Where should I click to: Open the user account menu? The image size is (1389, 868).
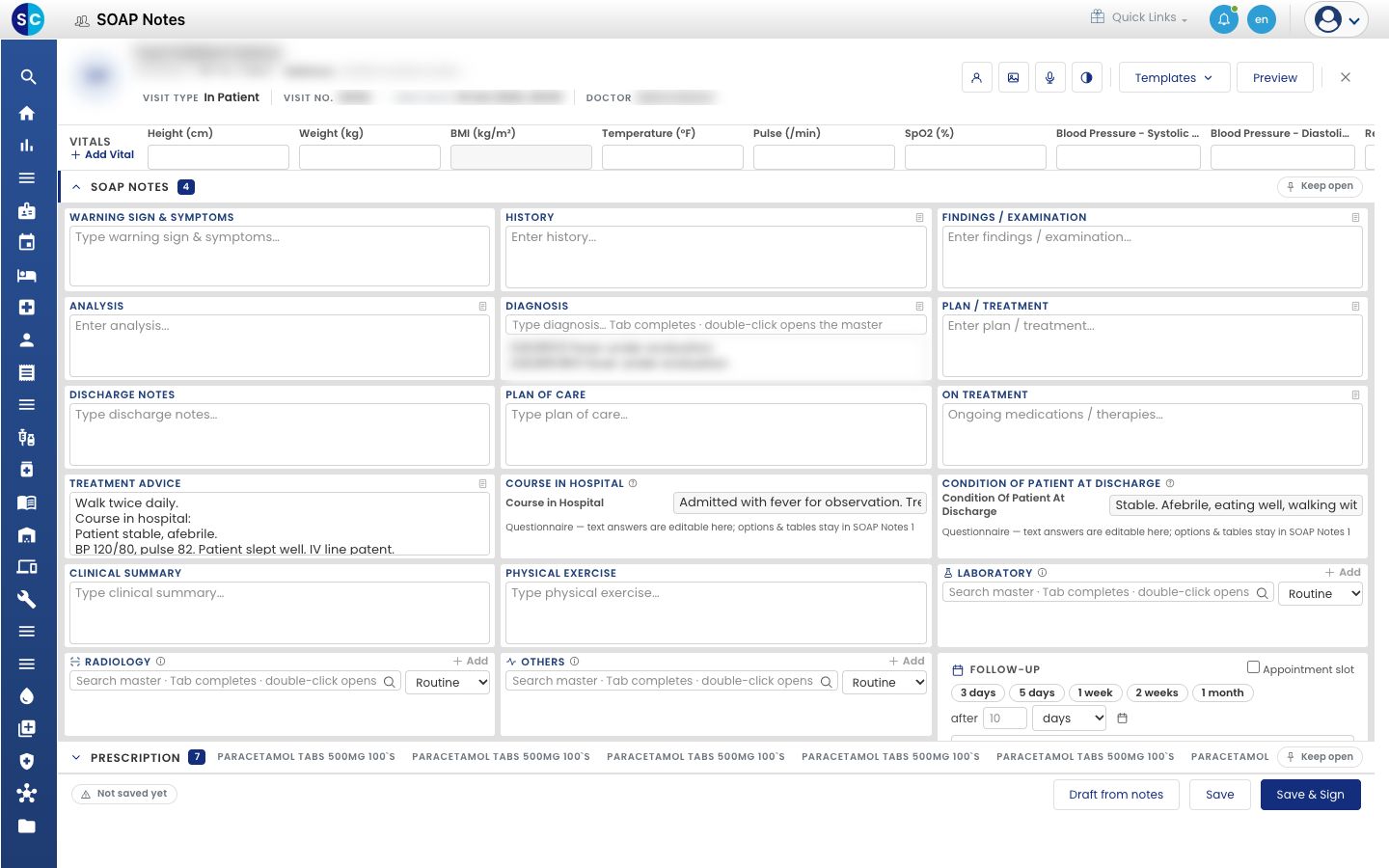[1336, 19]
